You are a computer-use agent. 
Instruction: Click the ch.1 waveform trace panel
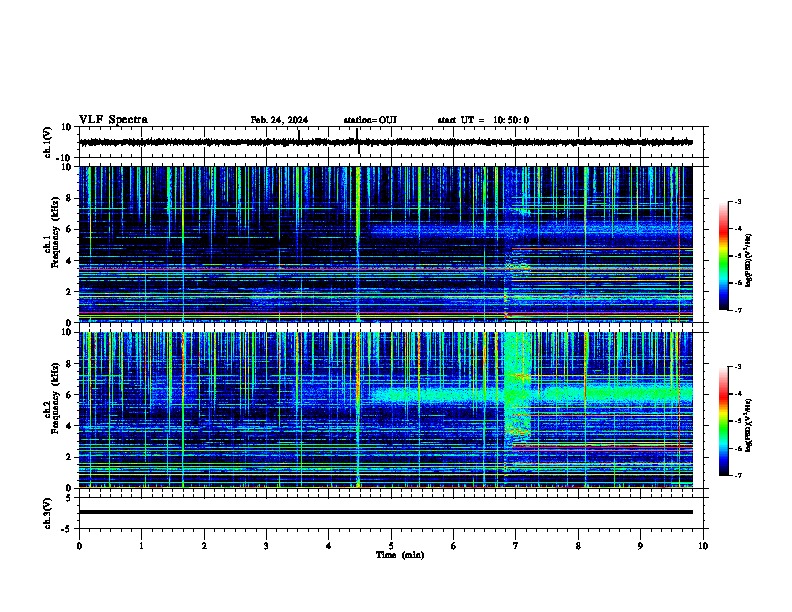pos(393,142)
